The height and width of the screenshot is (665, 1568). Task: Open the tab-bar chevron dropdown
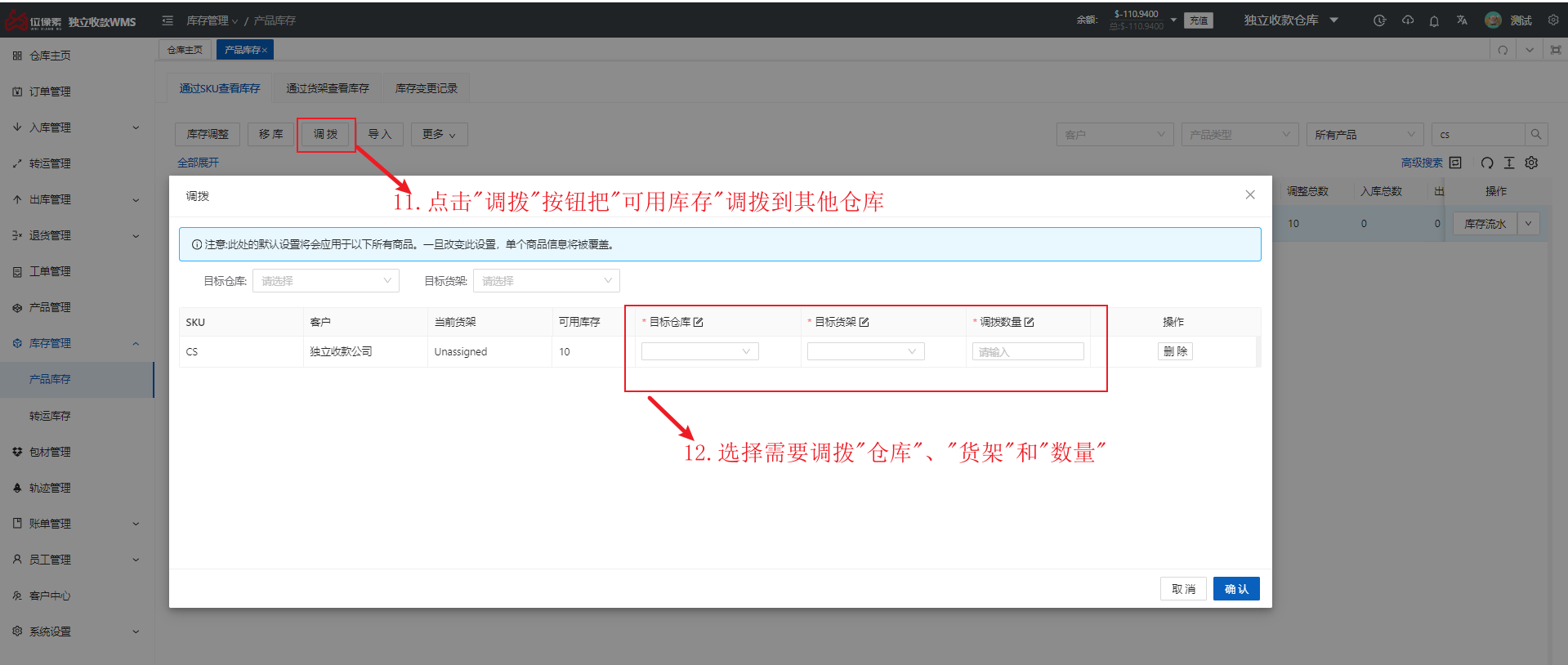click(1530, 50)
